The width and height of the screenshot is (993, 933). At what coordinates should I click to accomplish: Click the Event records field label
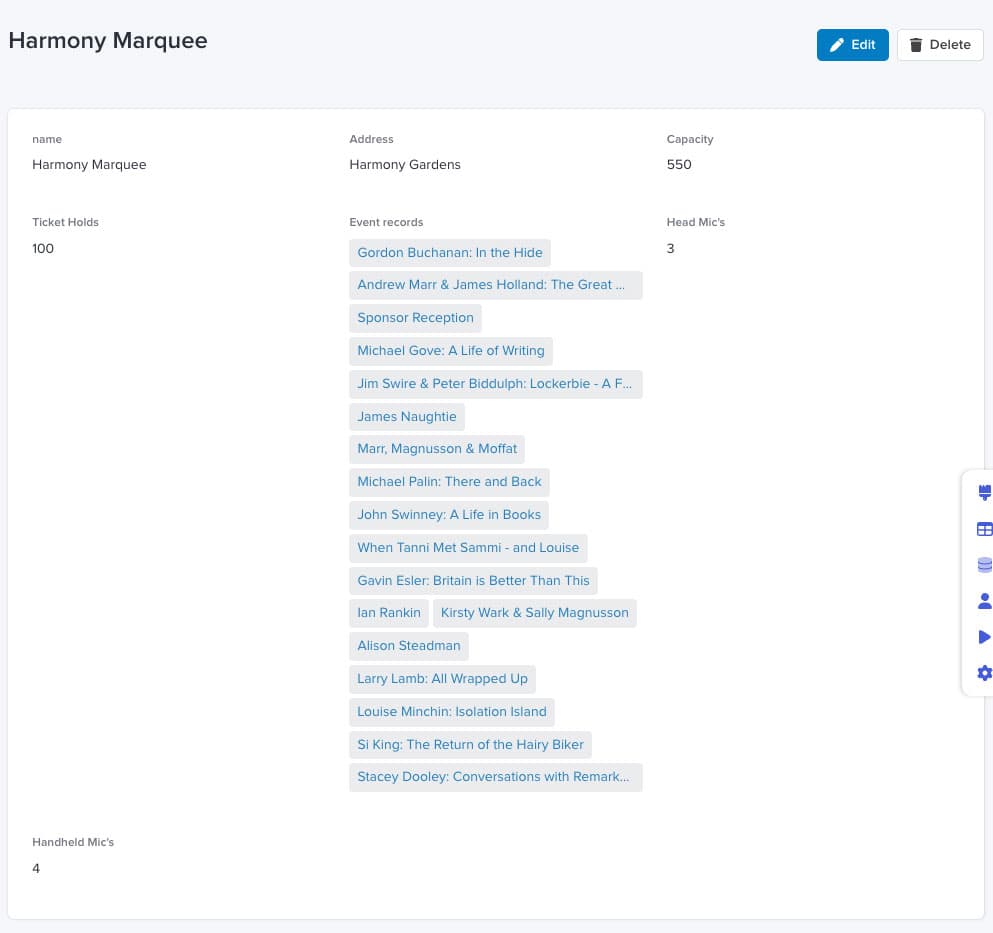click(386, 222)
